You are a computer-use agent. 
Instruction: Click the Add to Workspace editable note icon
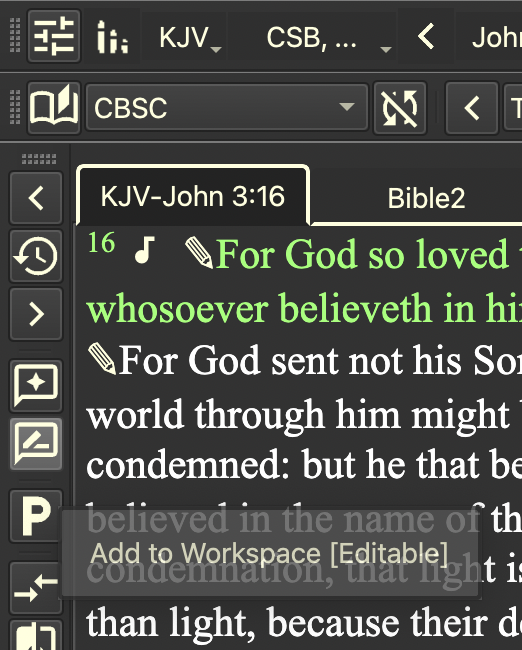coord(36,444)
